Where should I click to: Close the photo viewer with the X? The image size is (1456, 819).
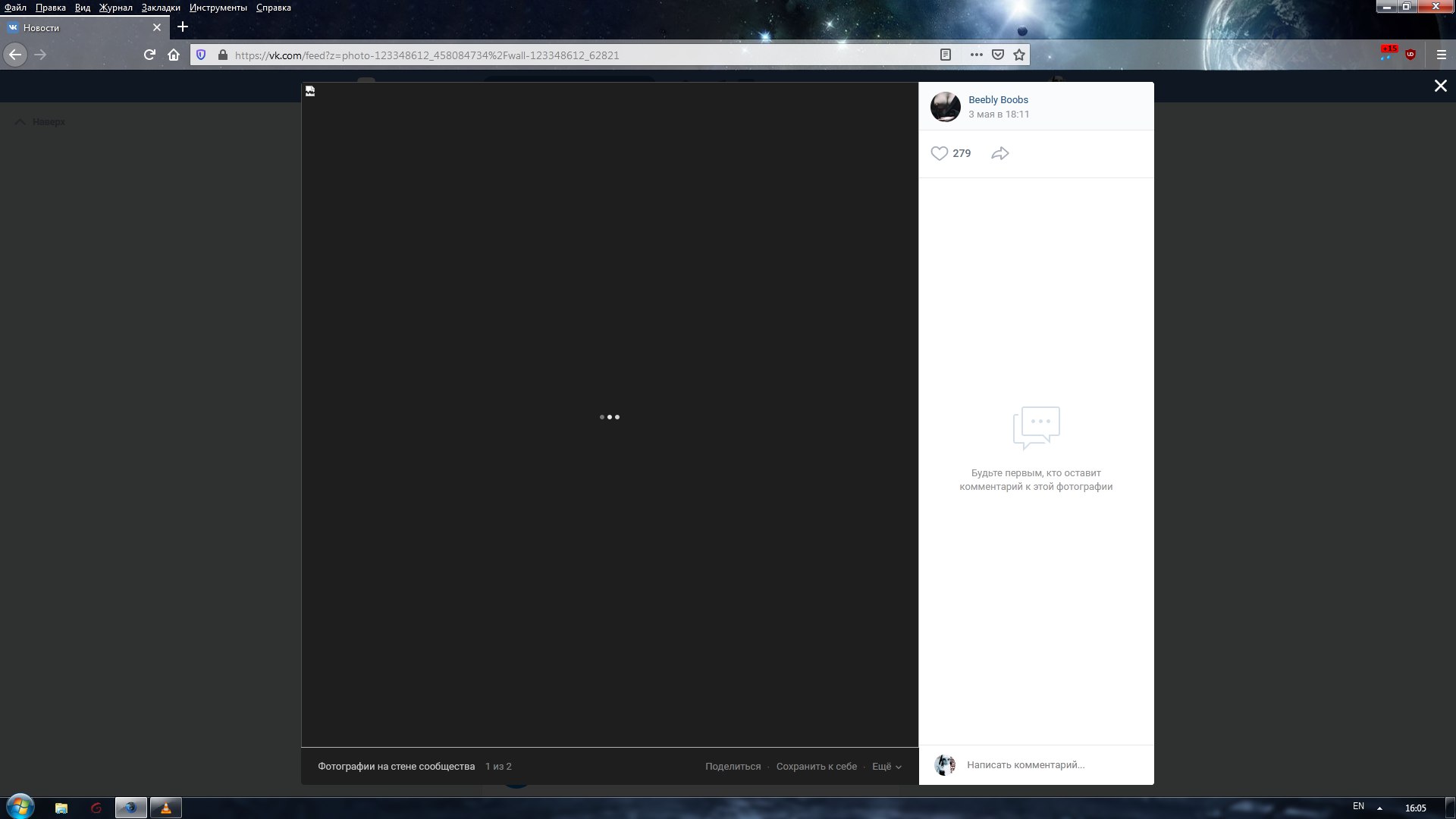coord(1441,86)
